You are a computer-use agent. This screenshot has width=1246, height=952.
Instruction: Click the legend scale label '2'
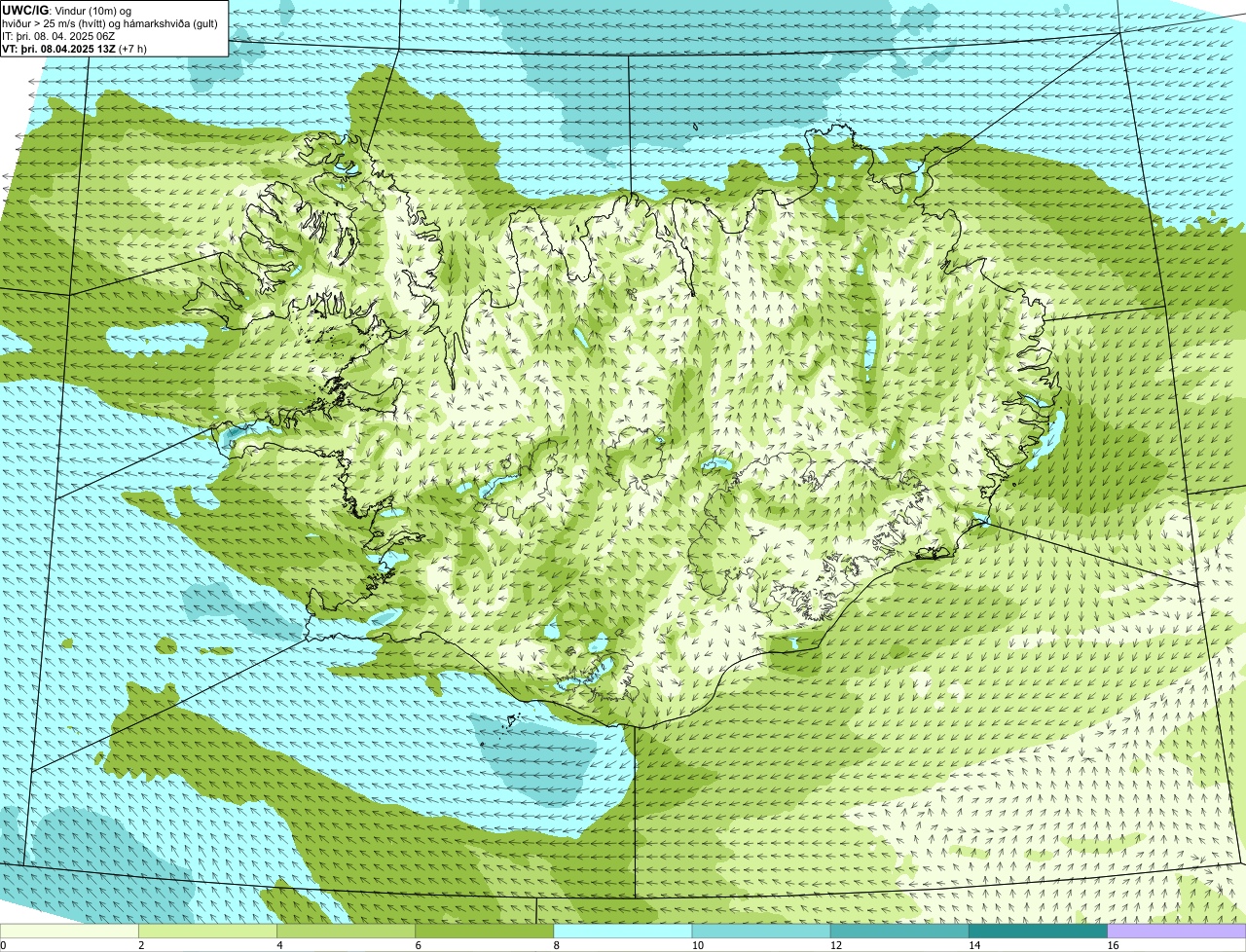coord(141,945)
